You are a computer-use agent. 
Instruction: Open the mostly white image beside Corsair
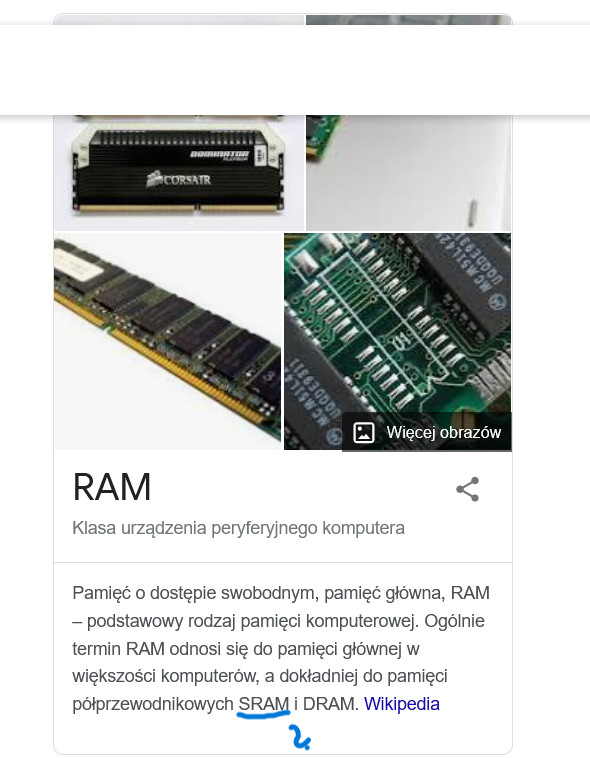click(409, 173)
